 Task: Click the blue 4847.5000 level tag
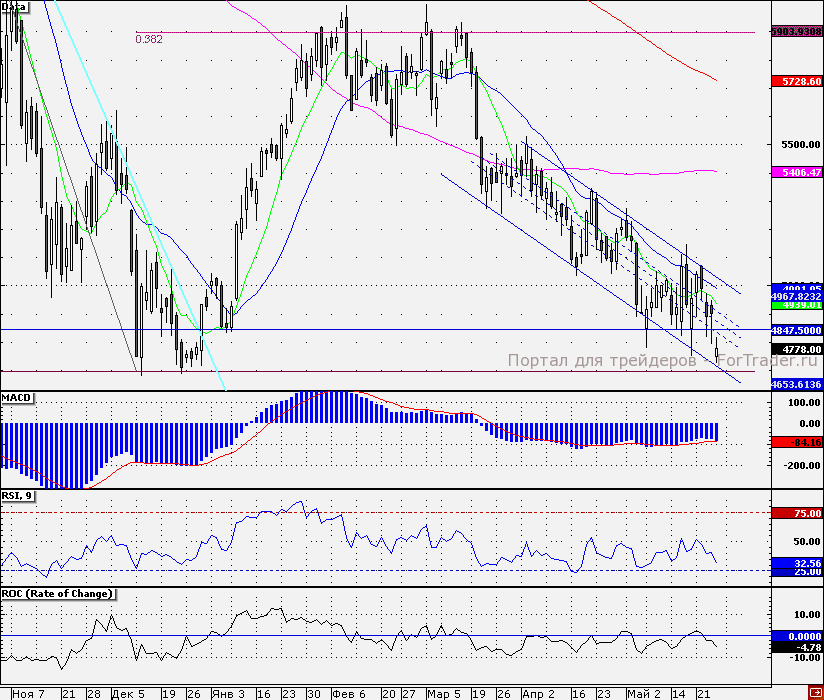point(796,329)
